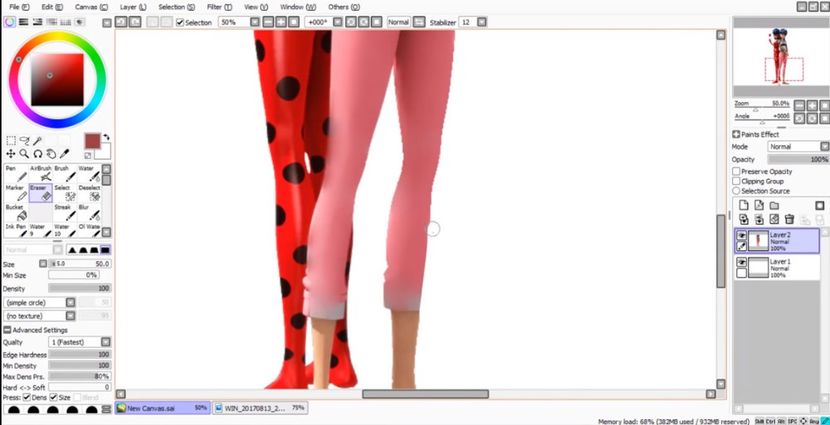Image resolution: width=830 pixels, height=425 pixels.
Task: Select the AirBrush tool
Action: (41, 174)
